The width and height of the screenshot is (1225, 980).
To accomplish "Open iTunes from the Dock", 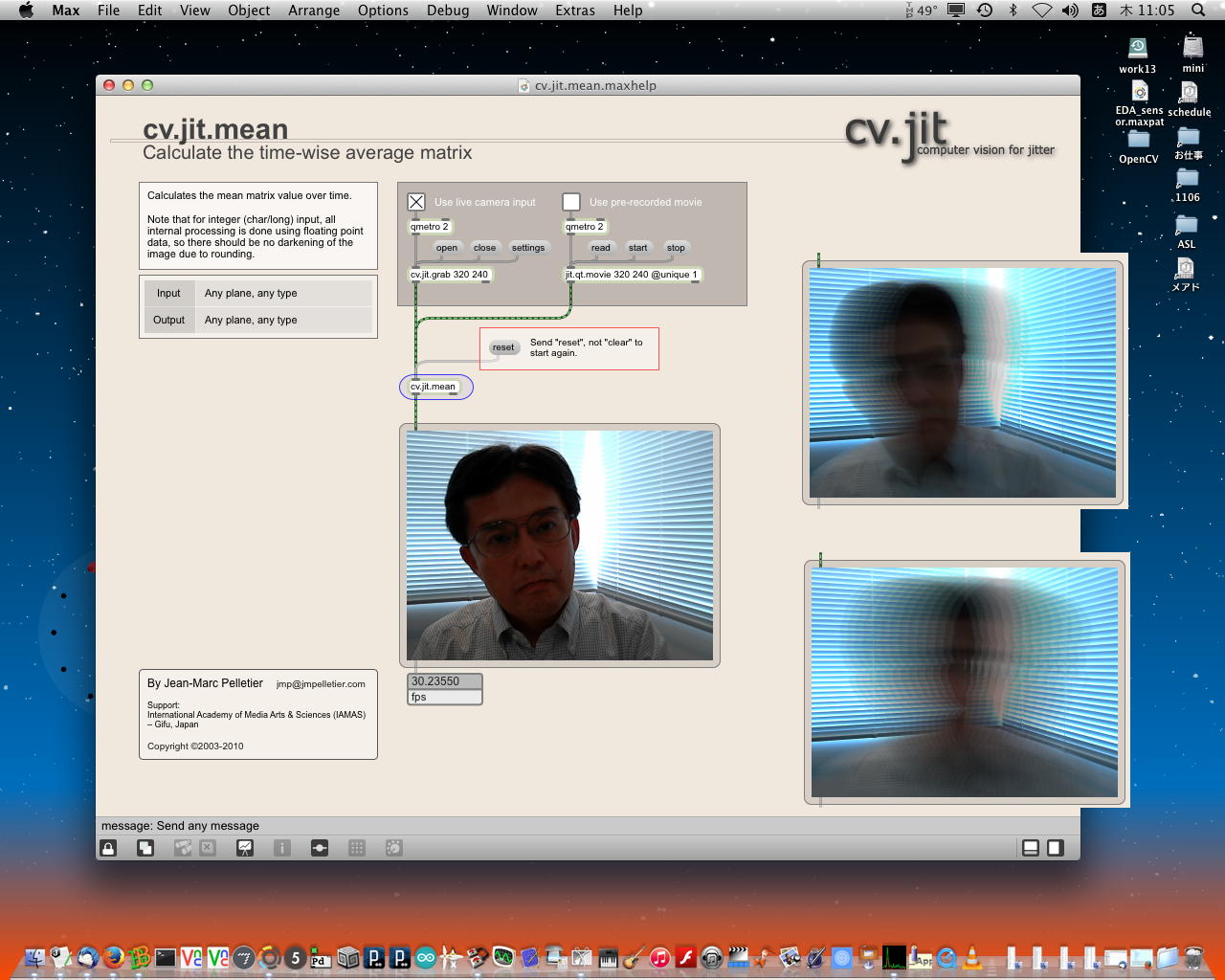I will (x=659, y=956).
